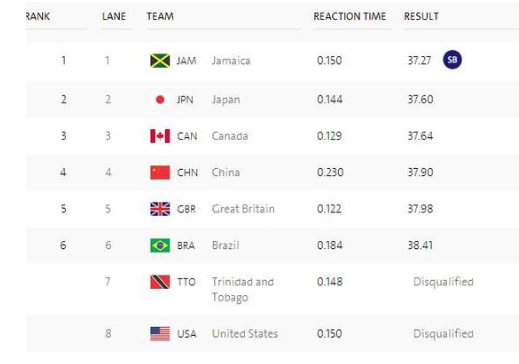Click the Canada flag icon
519x364 pixels.
pyautogui.click(x=160, y=136)
